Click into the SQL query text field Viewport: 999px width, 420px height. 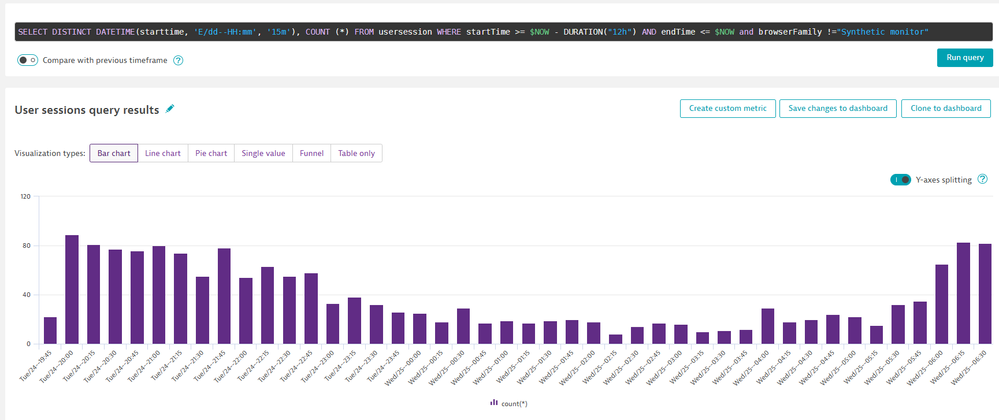pyautogui.click(x=470, y=32)
